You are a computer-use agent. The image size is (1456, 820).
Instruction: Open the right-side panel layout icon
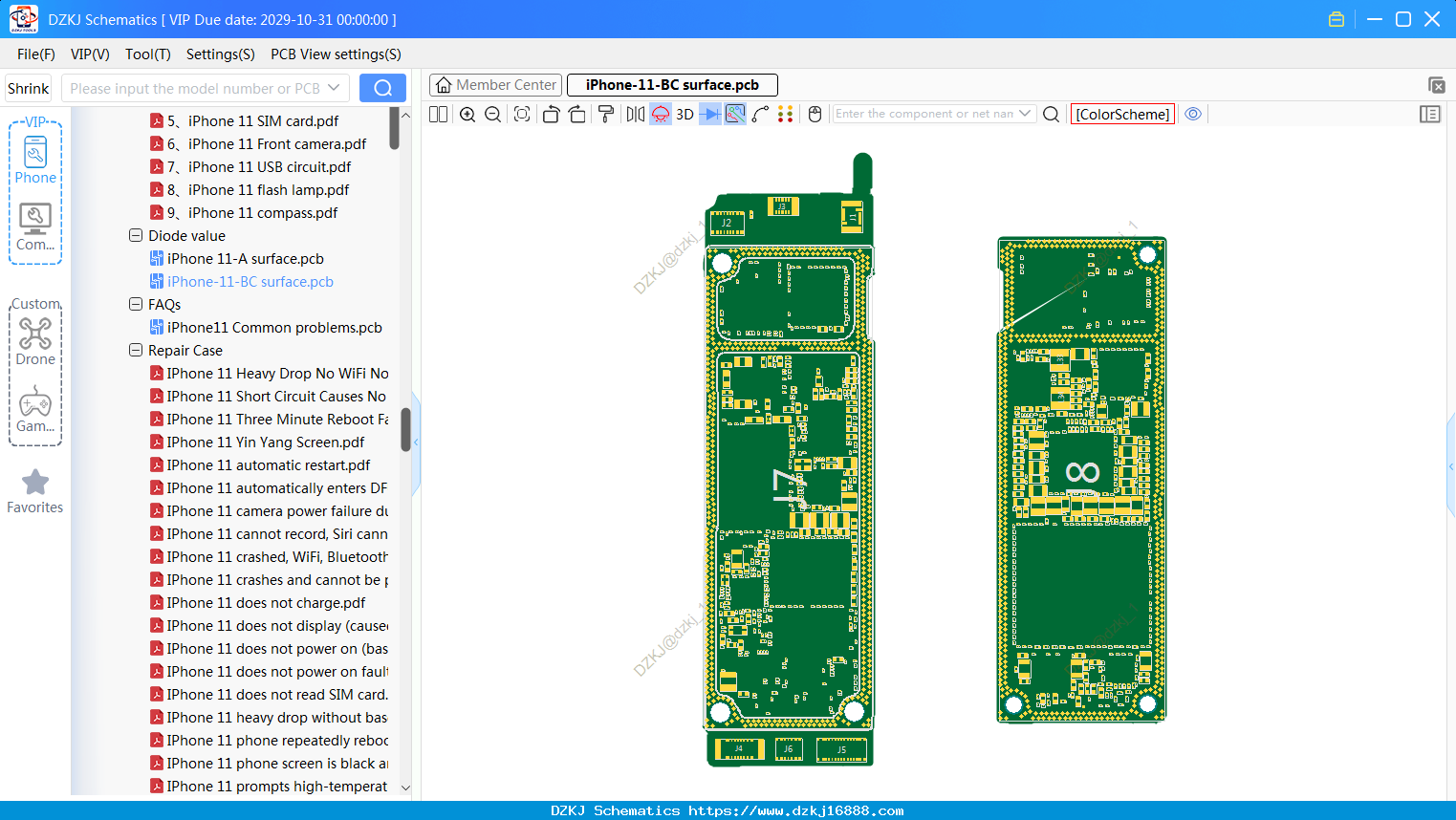pyautogui.click(x=1430, y=114)
